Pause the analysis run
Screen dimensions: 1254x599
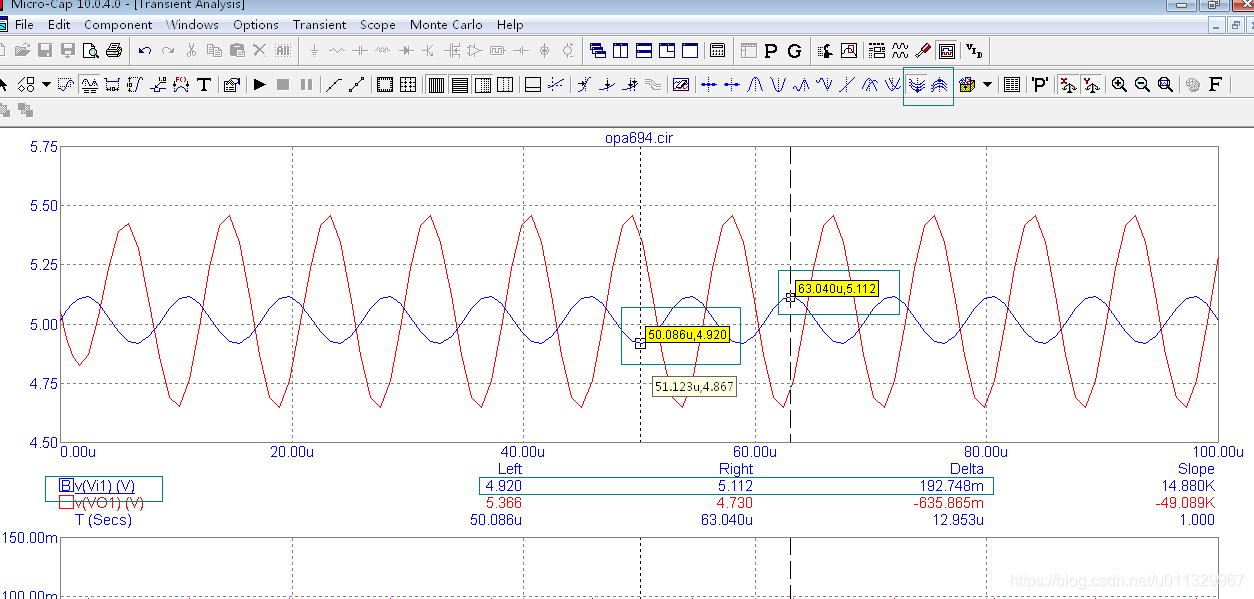click(306, 85)
